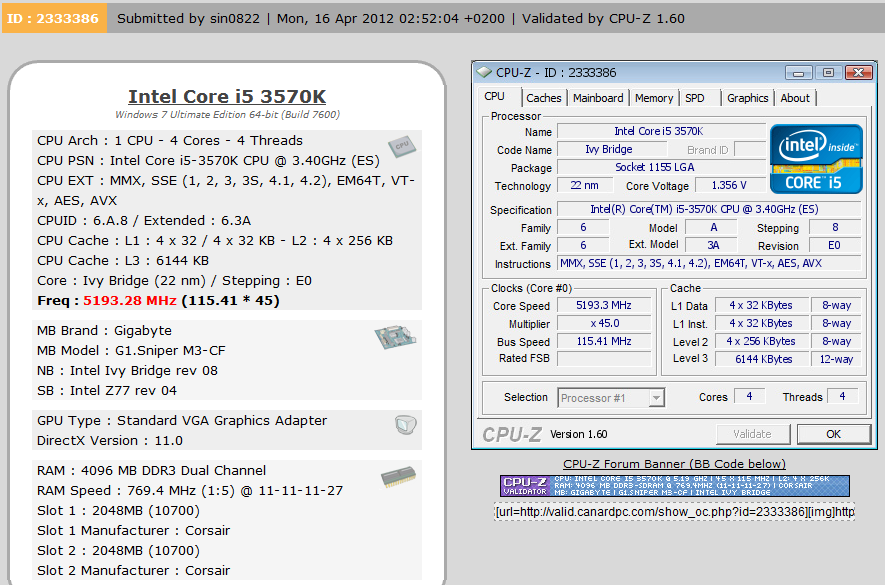Click the Slot 2 : 2048MB (10700) line
Image resolution: width=885 pixels, height=585 pixels.
click(118, 551)
